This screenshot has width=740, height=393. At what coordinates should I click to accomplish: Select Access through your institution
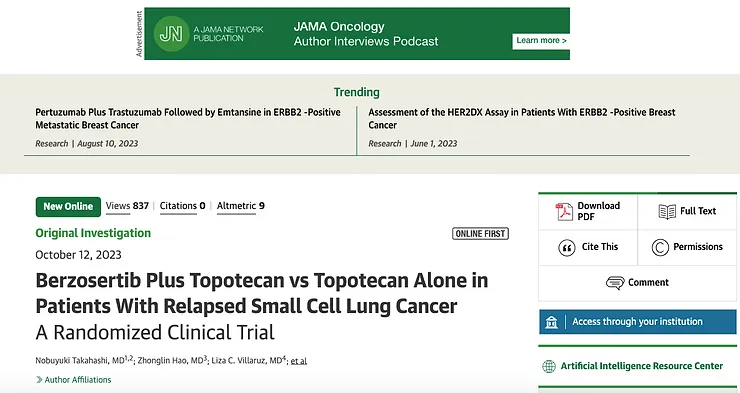(x=637, y=322)
